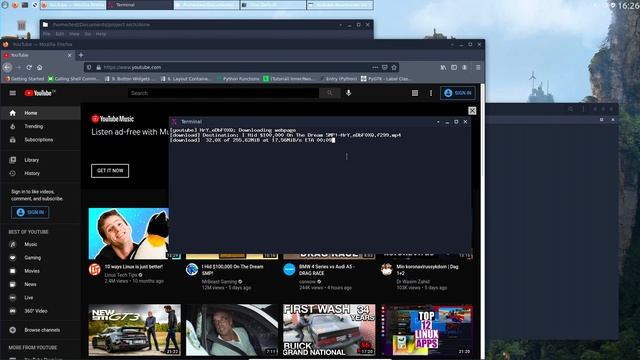Toggle Firefox sidebar icon

pyautogui.click(x=454, y=67)
